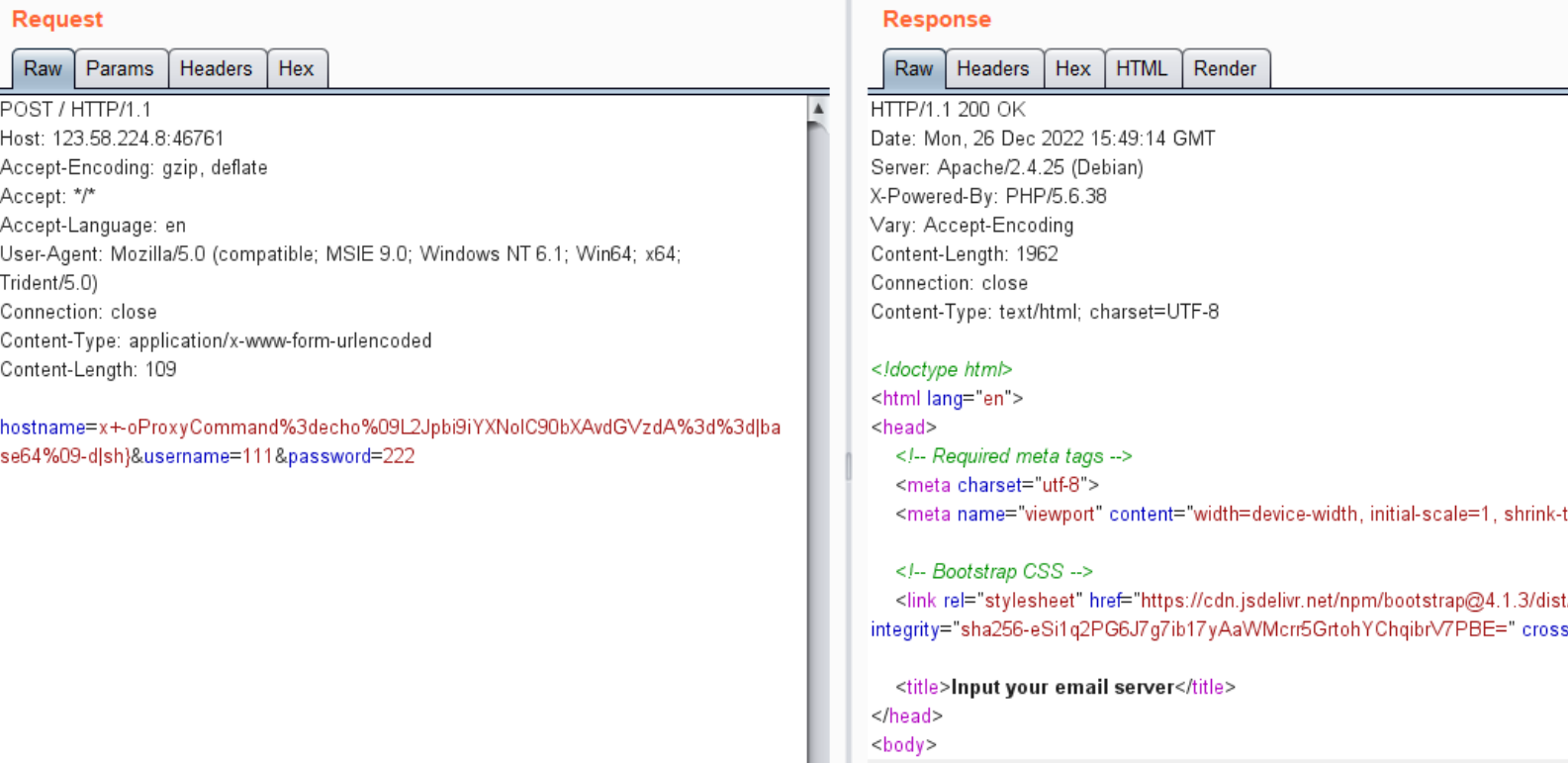Click the username value '111'
Image resolution: width=1568 pixels, height=763 pixels.
coord(258,456)
